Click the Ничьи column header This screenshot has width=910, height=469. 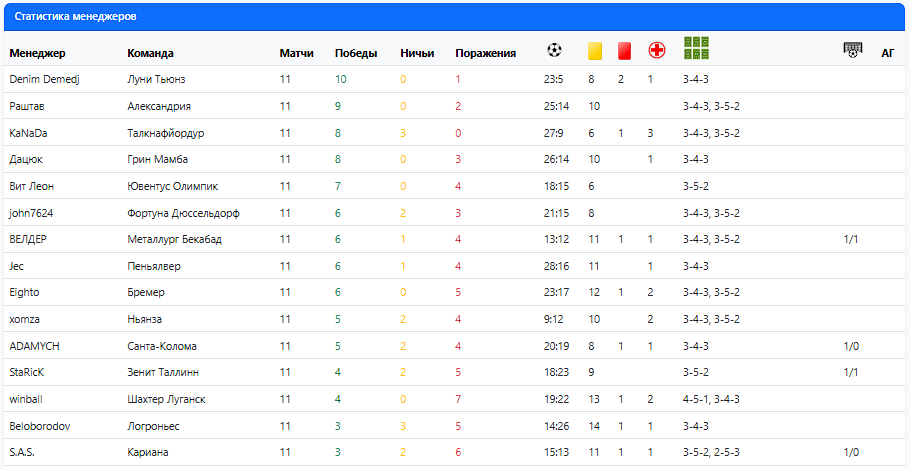pos(416,53)
